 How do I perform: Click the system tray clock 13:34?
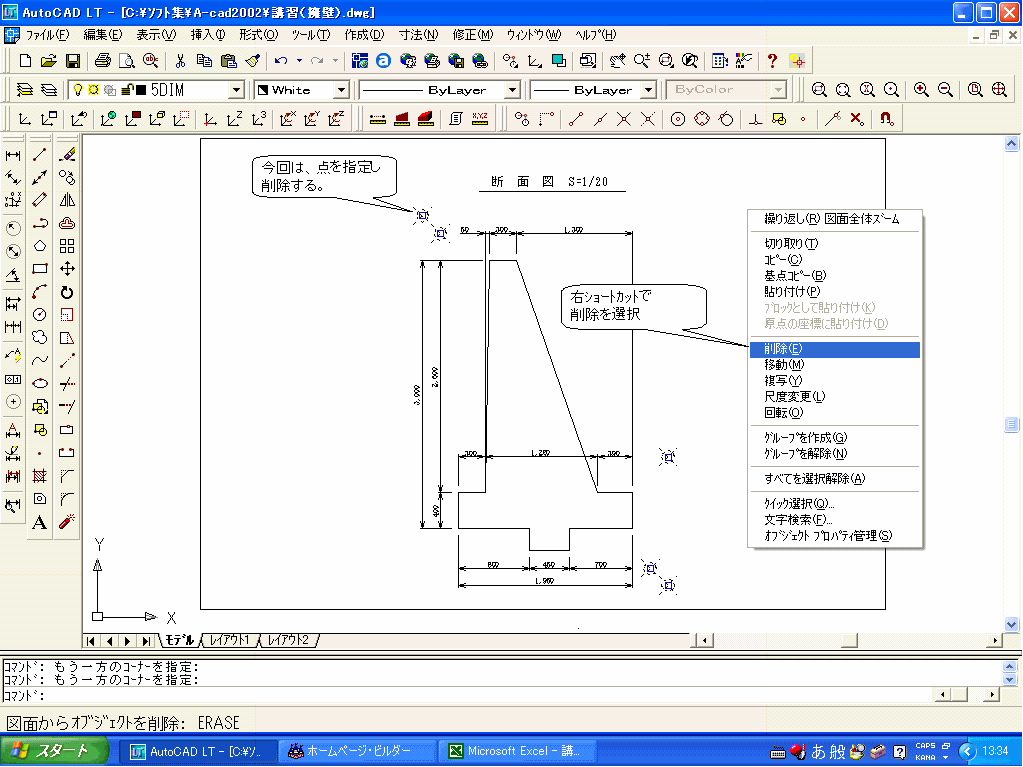[x=996, y=751]
